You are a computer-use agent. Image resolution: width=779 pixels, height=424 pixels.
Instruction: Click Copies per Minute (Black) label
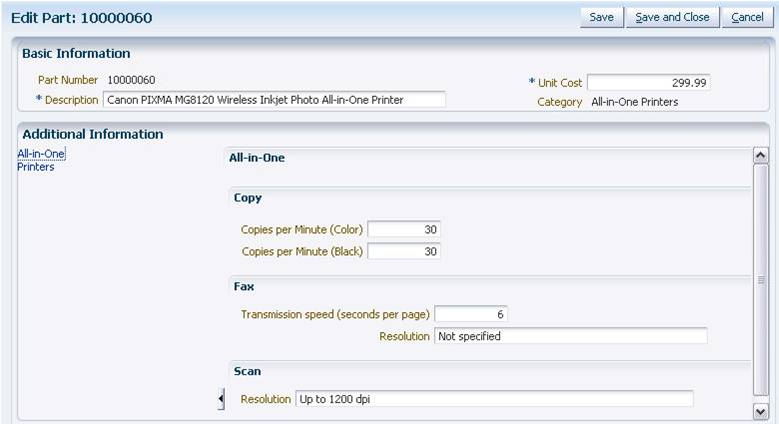302,252
